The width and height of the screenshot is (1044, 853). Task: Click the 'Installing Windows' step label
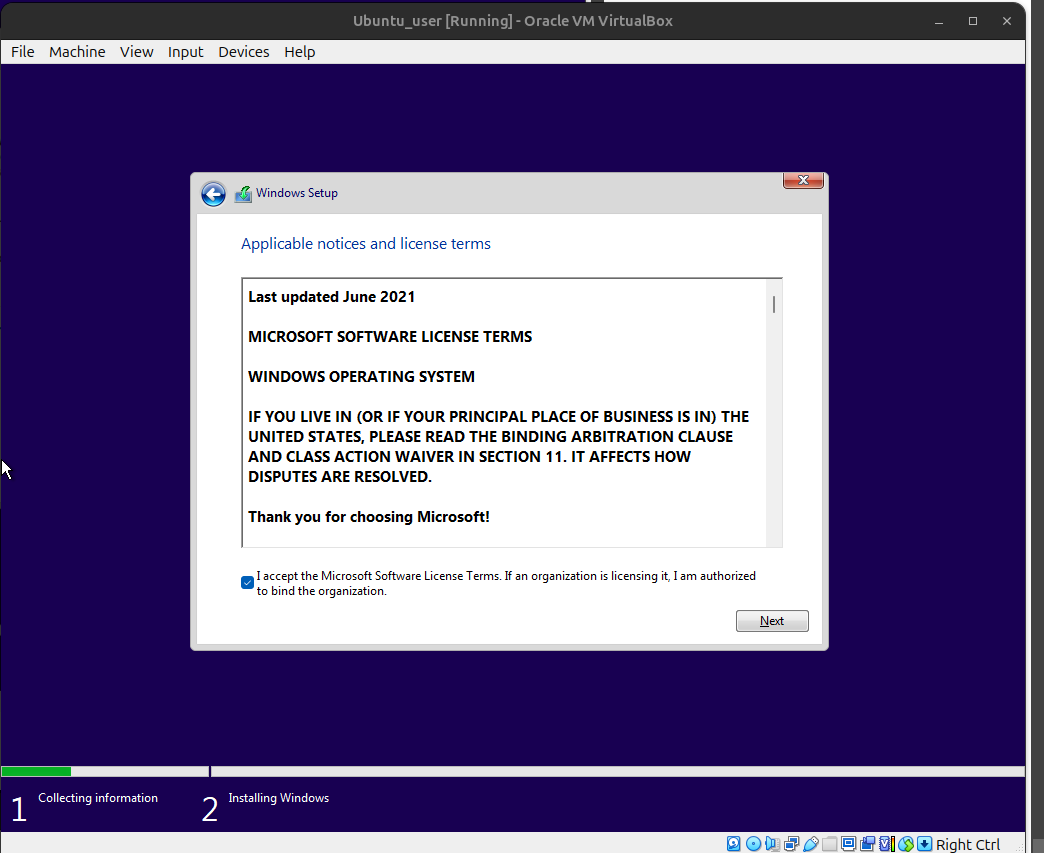click(x=278, y=798)
